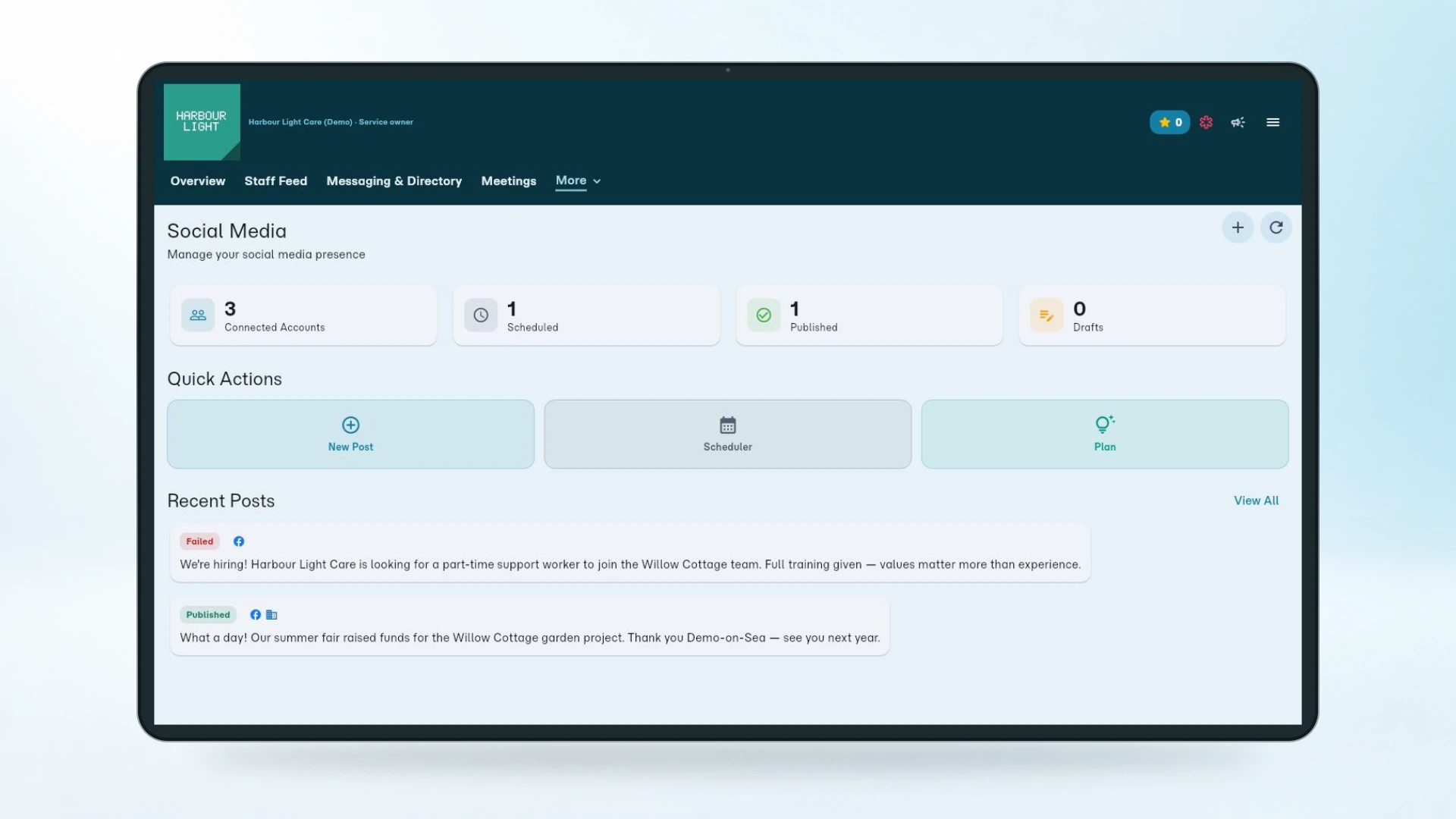Switch to Staff Feed
The height and width of the screenshot is (819, 1456).
[x=276, y=181]
